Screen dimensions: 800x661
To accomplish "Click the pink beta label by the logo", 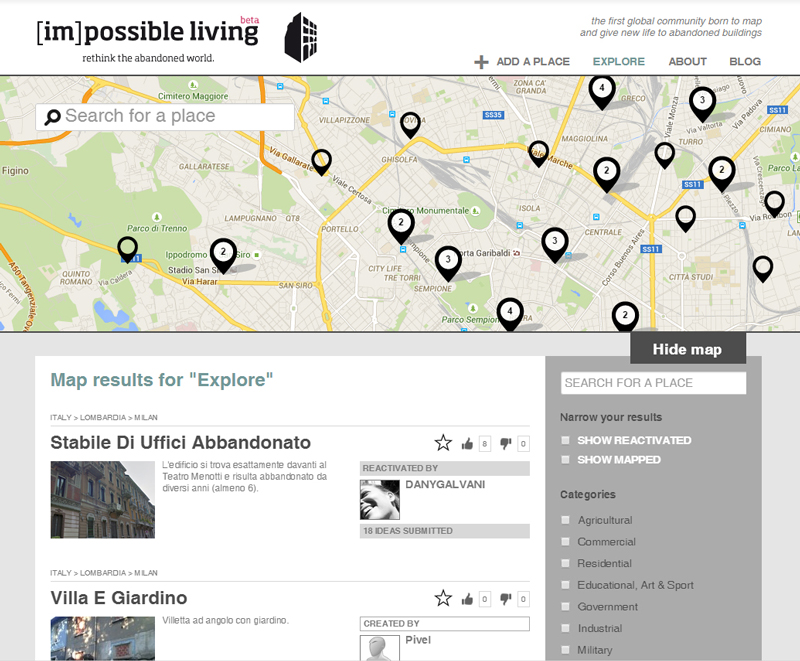I will tap(249, 20).
